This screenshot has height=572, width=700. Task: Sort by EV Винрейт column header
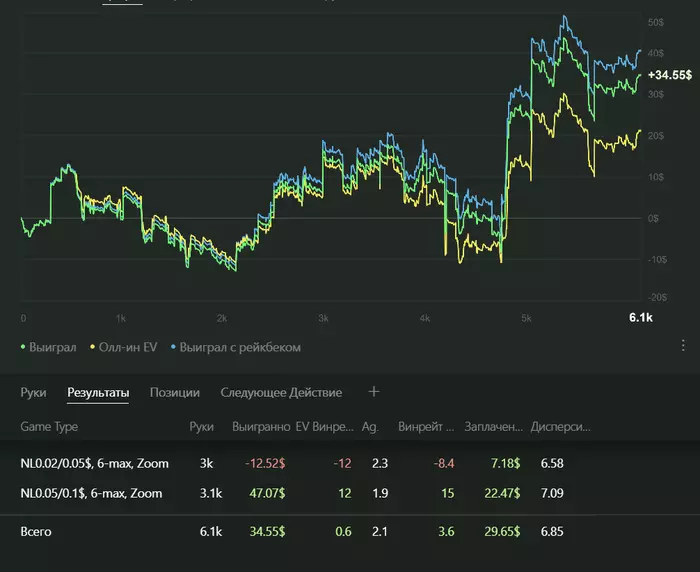[323, 427]
